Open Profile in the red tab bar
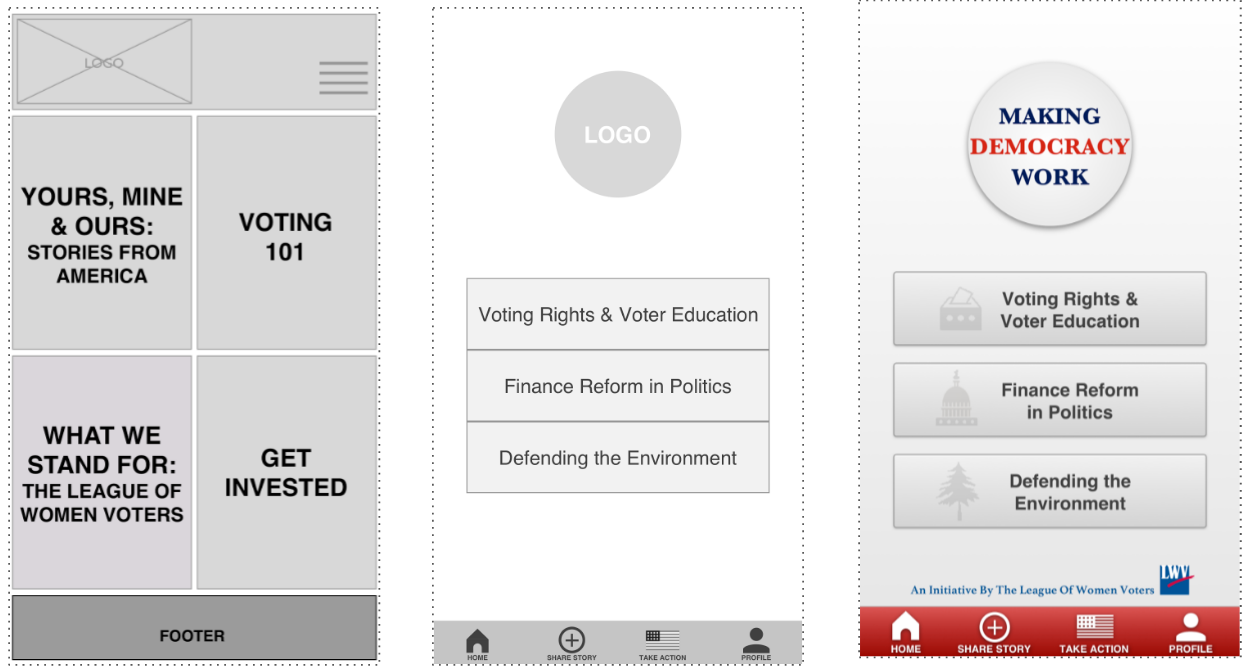The width and height of the screenshot is (1248, 670). [x=1190, y=628]
